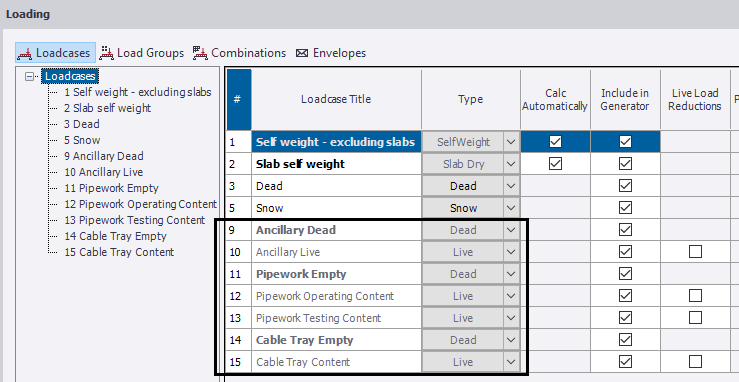The image size is (739, 382).
Task: Click the Type column header
Action: pyautogui.click(x=470, y=99)
